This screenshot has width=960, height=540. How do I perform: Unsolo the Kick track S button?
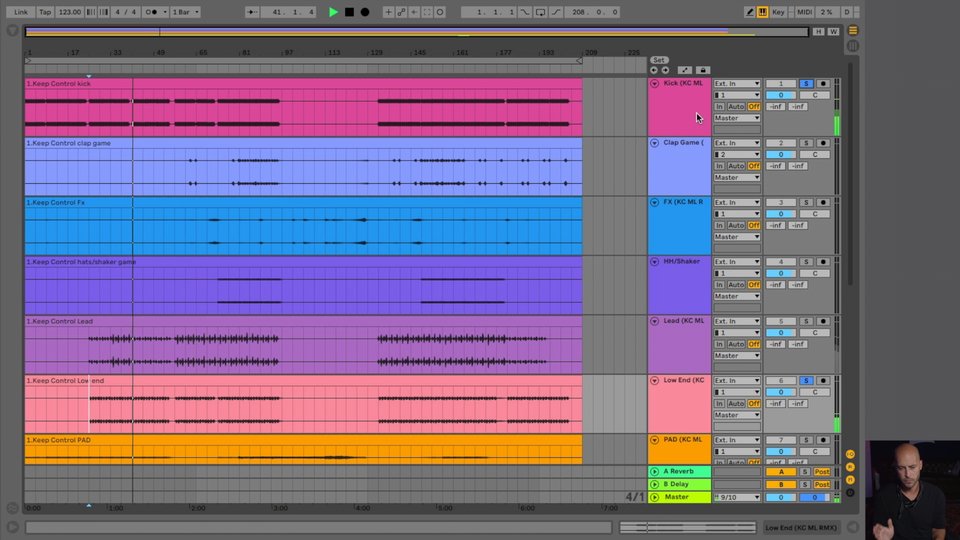point(806,83)
